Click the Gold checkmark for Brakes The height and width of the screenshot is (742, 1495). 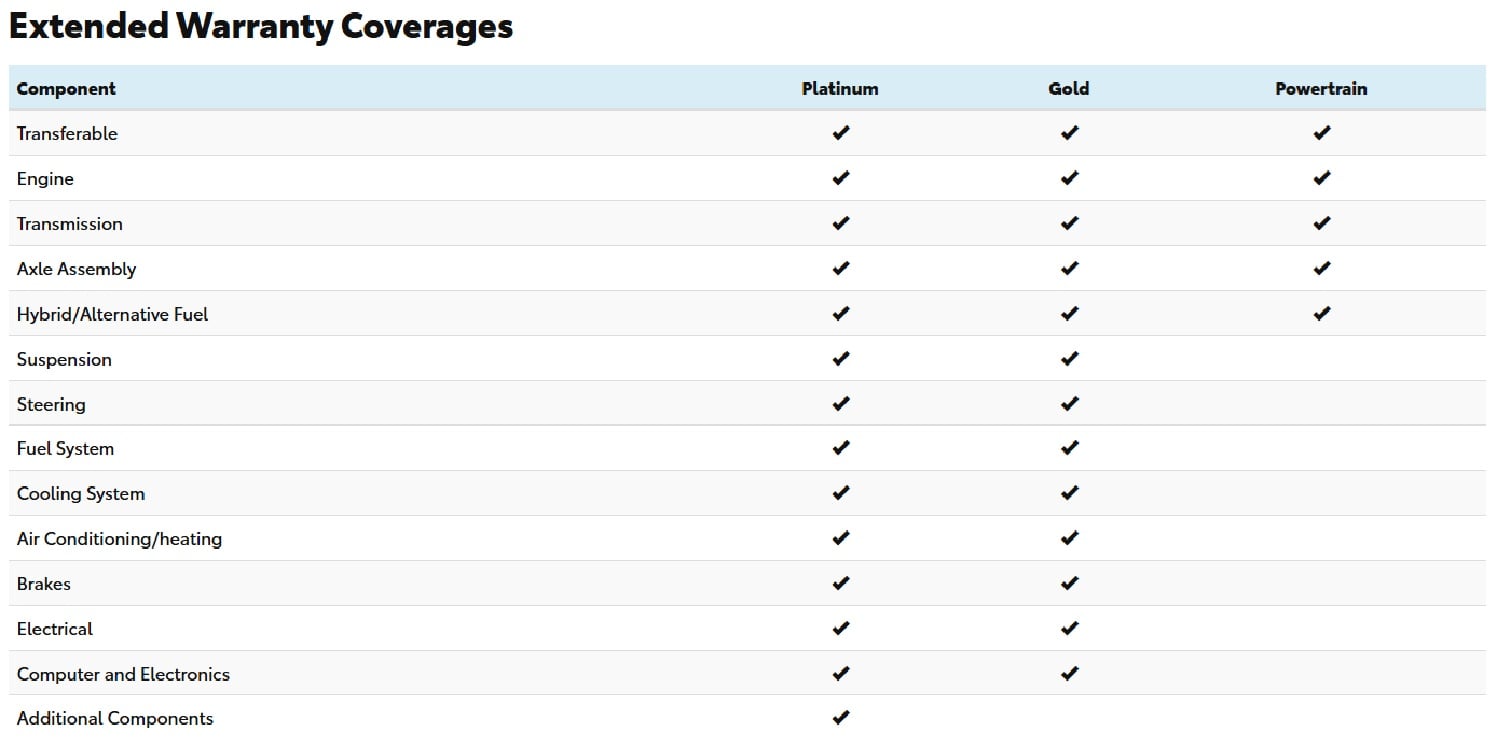pos(1069,583)
